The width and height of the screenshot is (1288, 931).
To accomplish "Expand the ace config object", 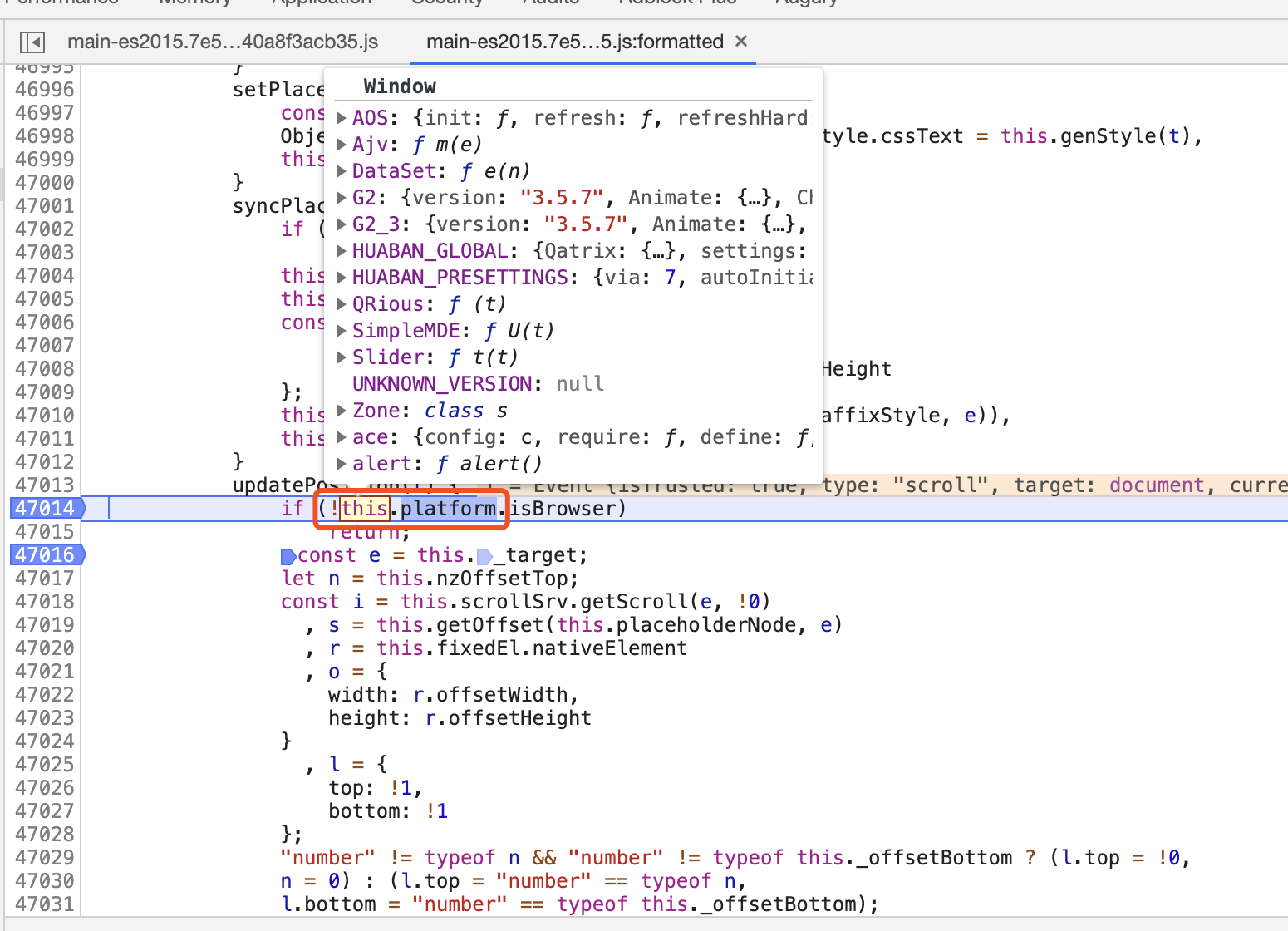I will (342, 436).
